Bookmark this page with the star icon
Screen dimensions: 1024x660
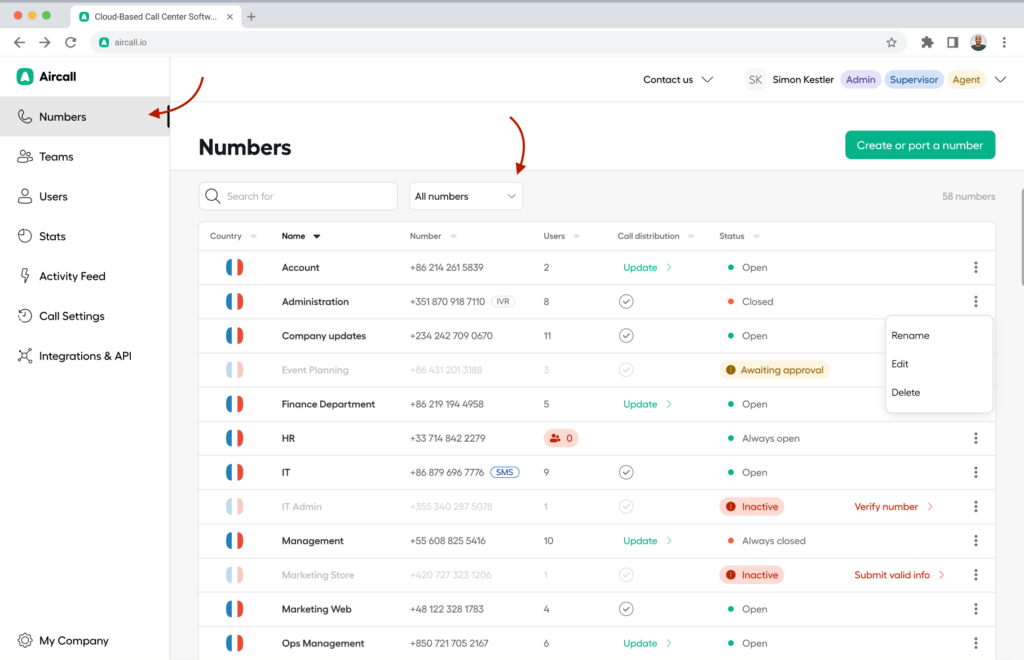891,43
